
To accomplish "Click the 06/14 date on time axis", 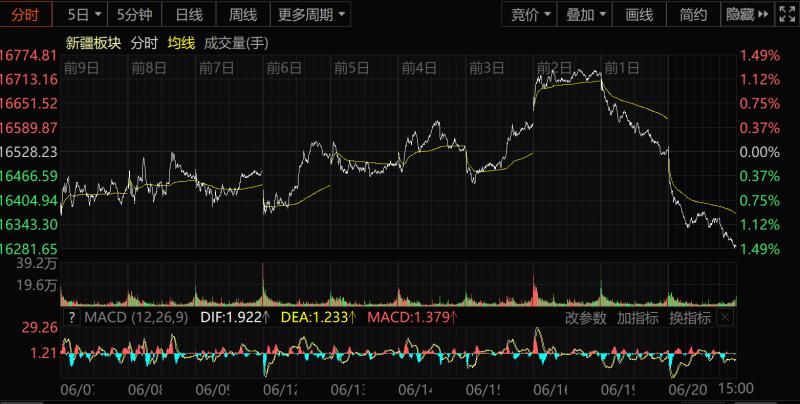I will [415, 390].
